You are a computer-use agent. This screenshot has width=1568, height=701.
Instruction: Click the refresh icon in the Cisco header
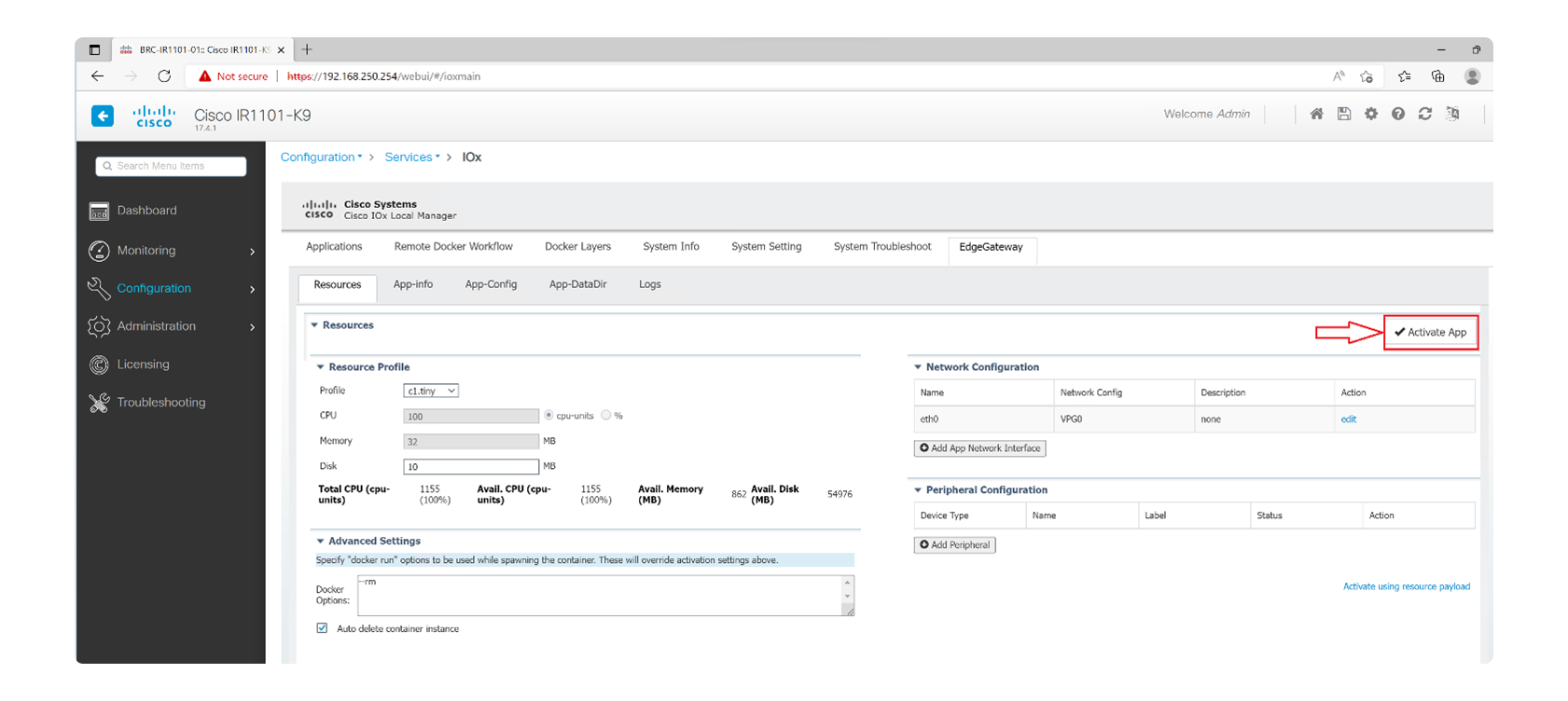1424,114
